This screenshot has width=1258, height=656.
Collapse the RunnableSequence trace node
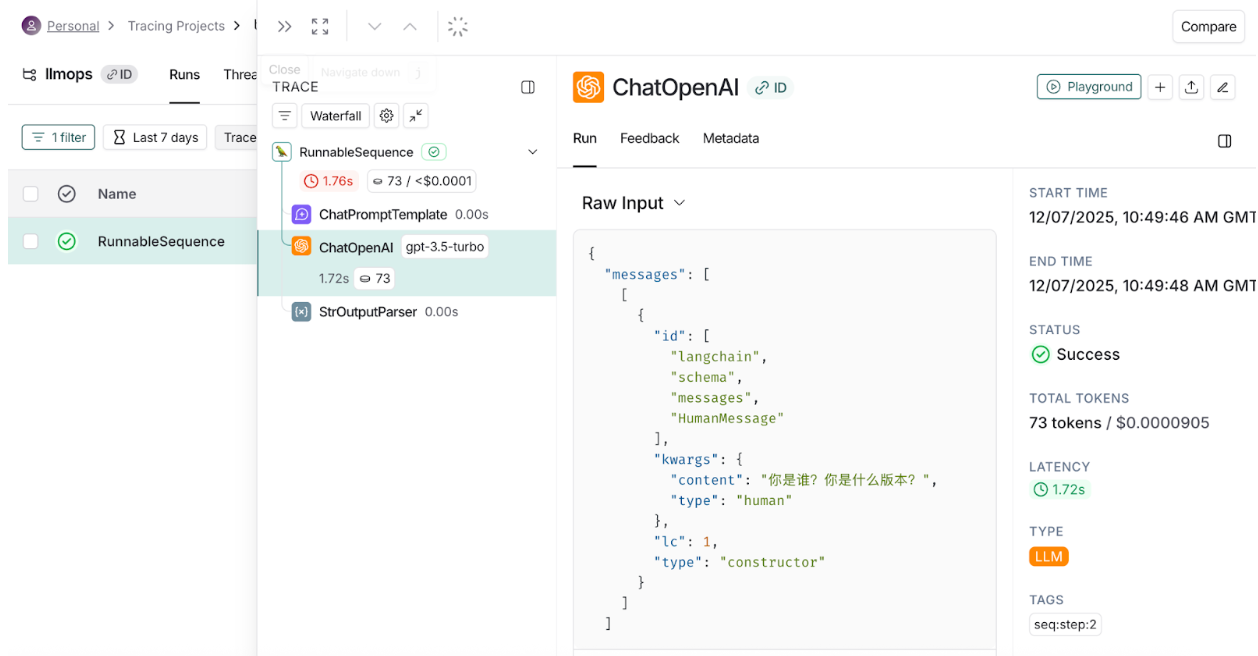tap(533, 152)
